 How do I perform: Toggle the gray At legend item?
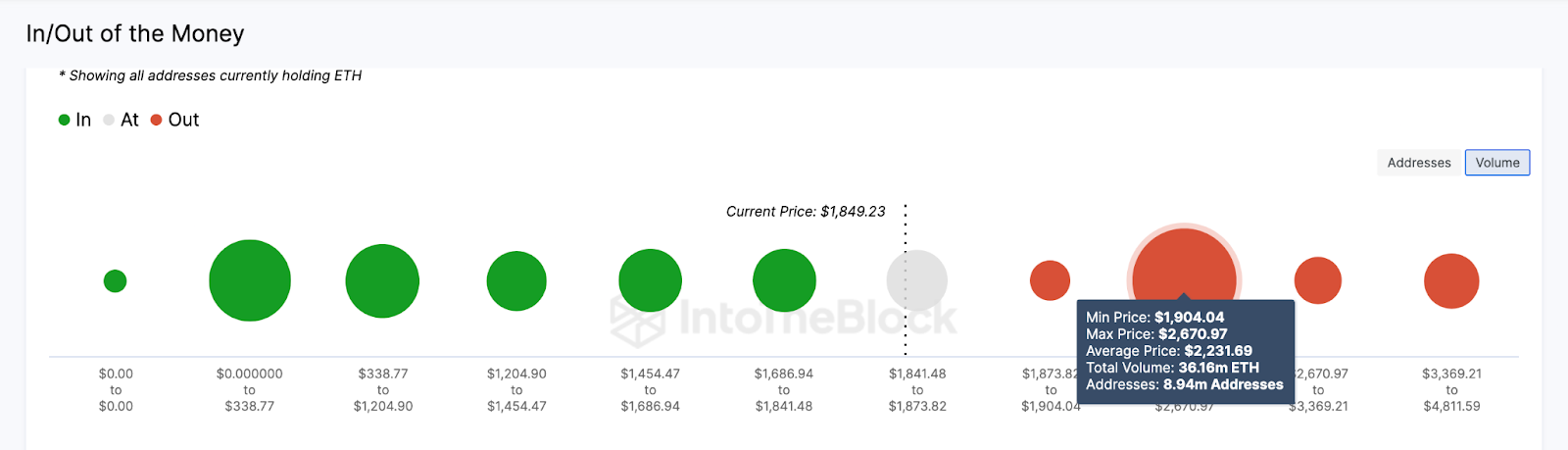click(122, 120)
